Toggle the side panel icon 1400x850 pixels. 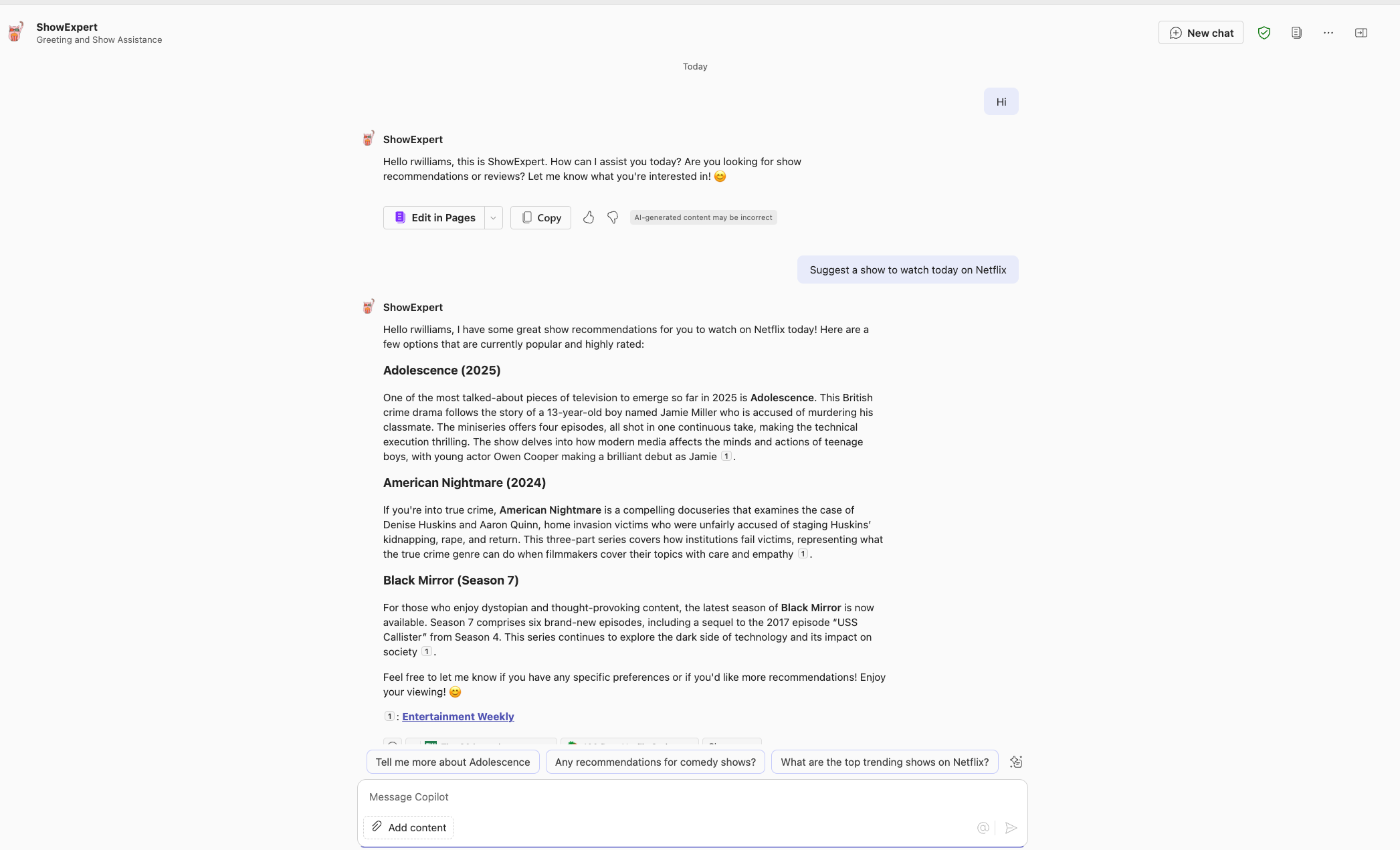click(1361, 33)
